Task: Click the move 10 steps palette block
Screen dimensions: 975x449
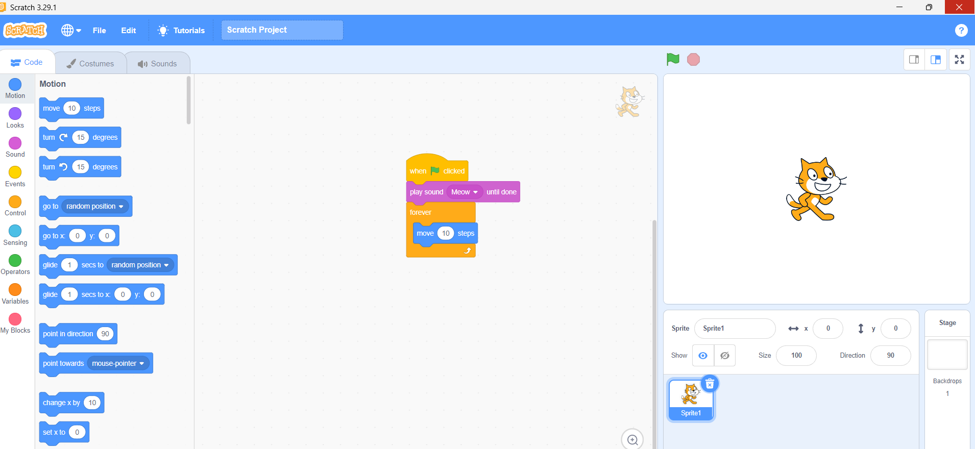Action: pyautogui.click(x=71, y=109)
